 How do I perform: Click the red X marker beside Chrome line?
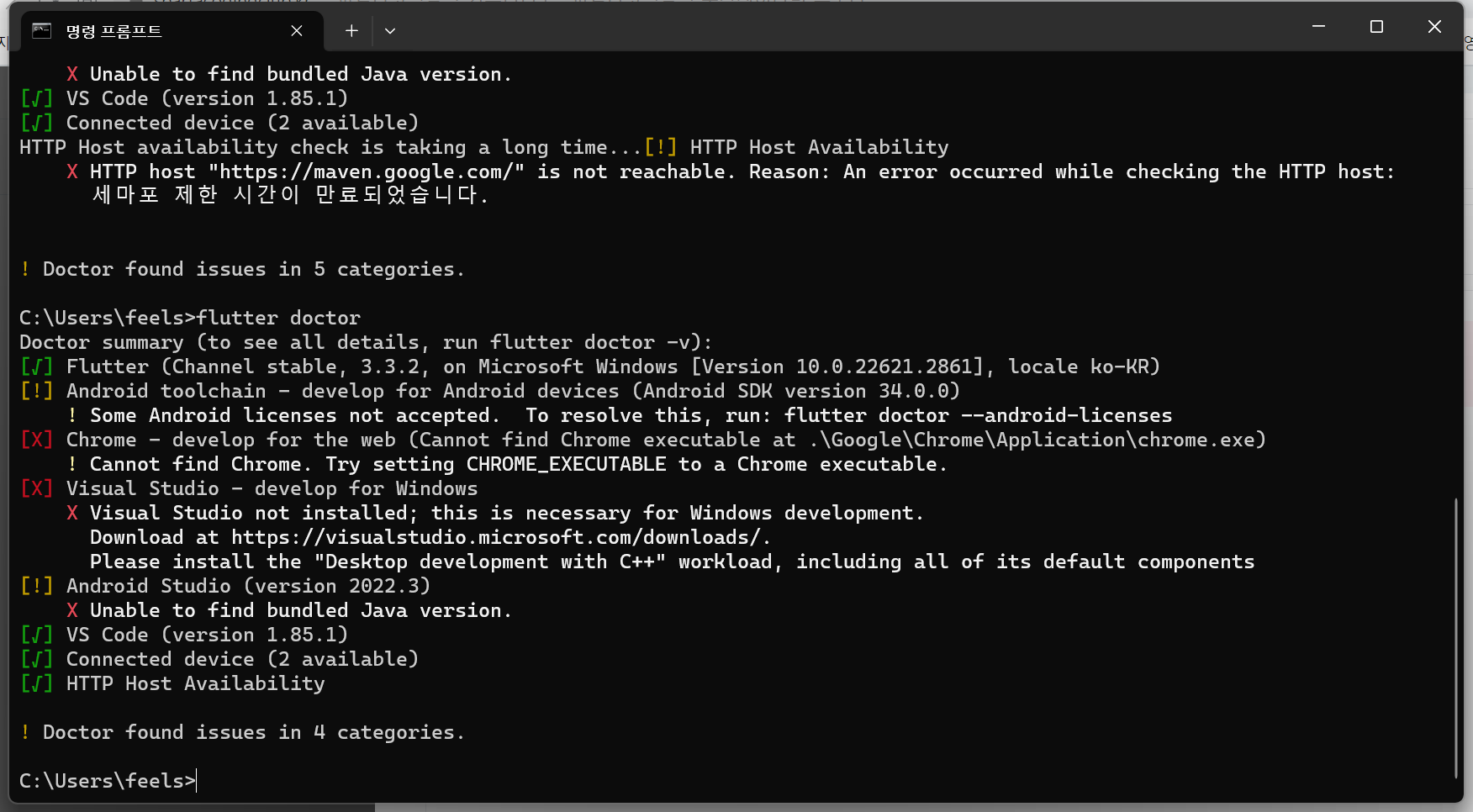[x=36, y=440]
